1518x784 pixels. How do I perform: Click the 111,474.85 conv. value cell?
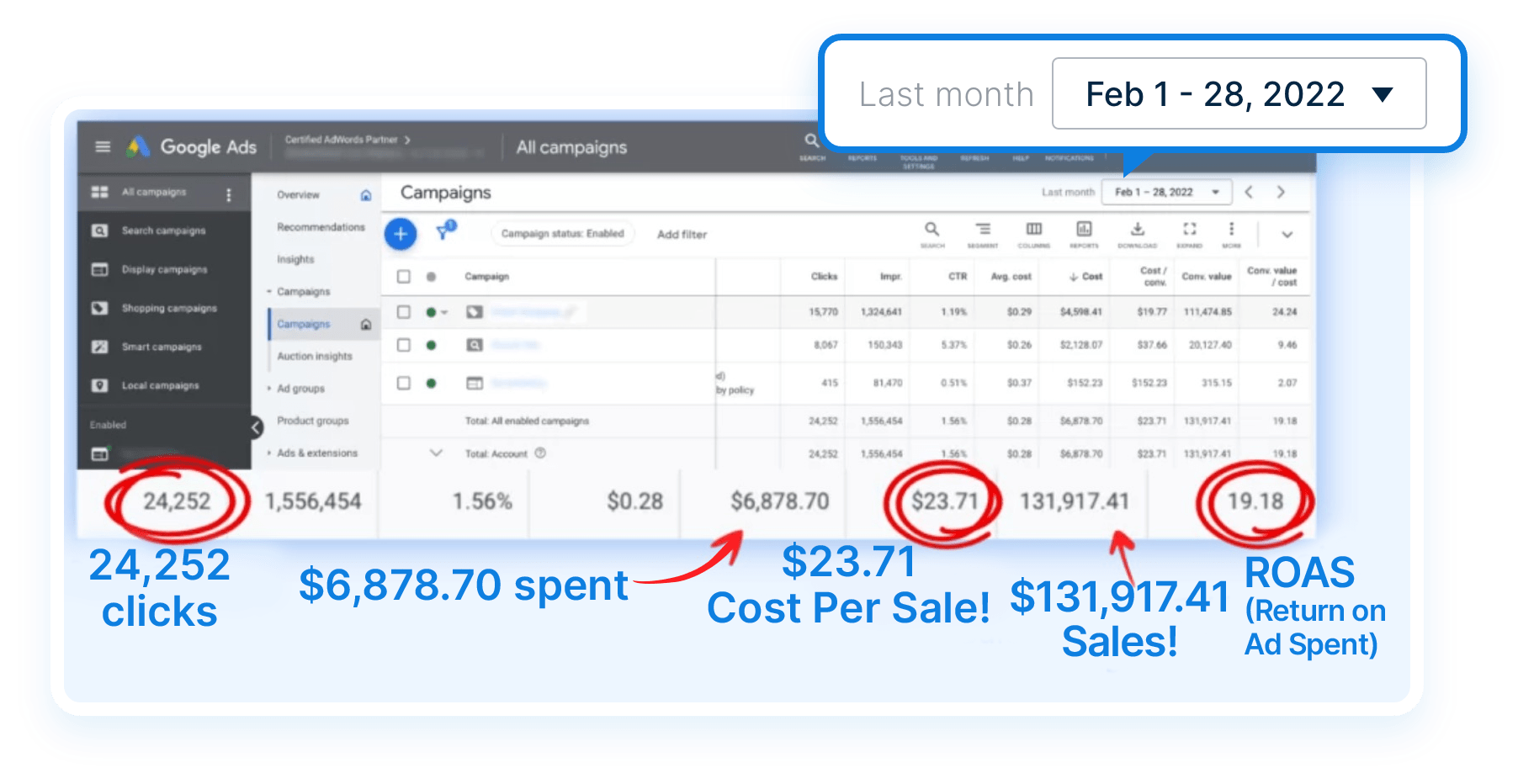tap(1207, 312)
